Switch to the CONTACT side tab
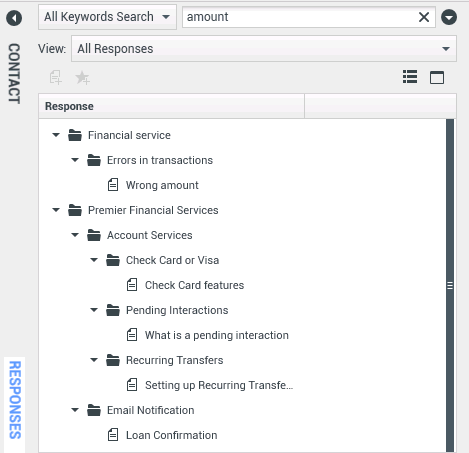Viewport: 469px width, 453px height. 14,73
